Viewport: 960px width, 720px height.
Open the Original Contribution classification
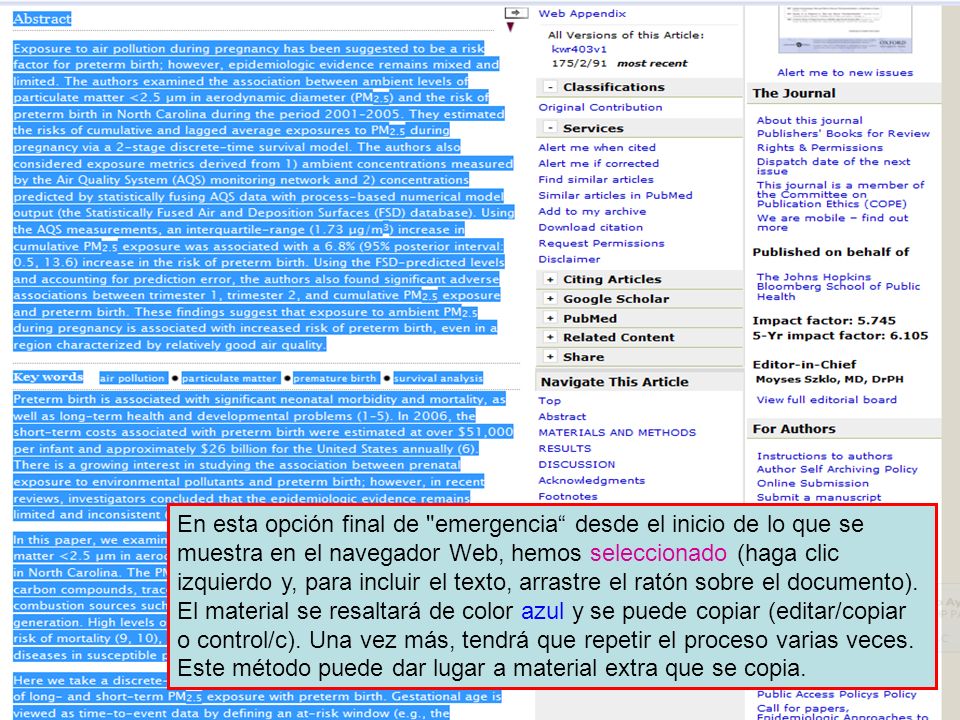600,107
